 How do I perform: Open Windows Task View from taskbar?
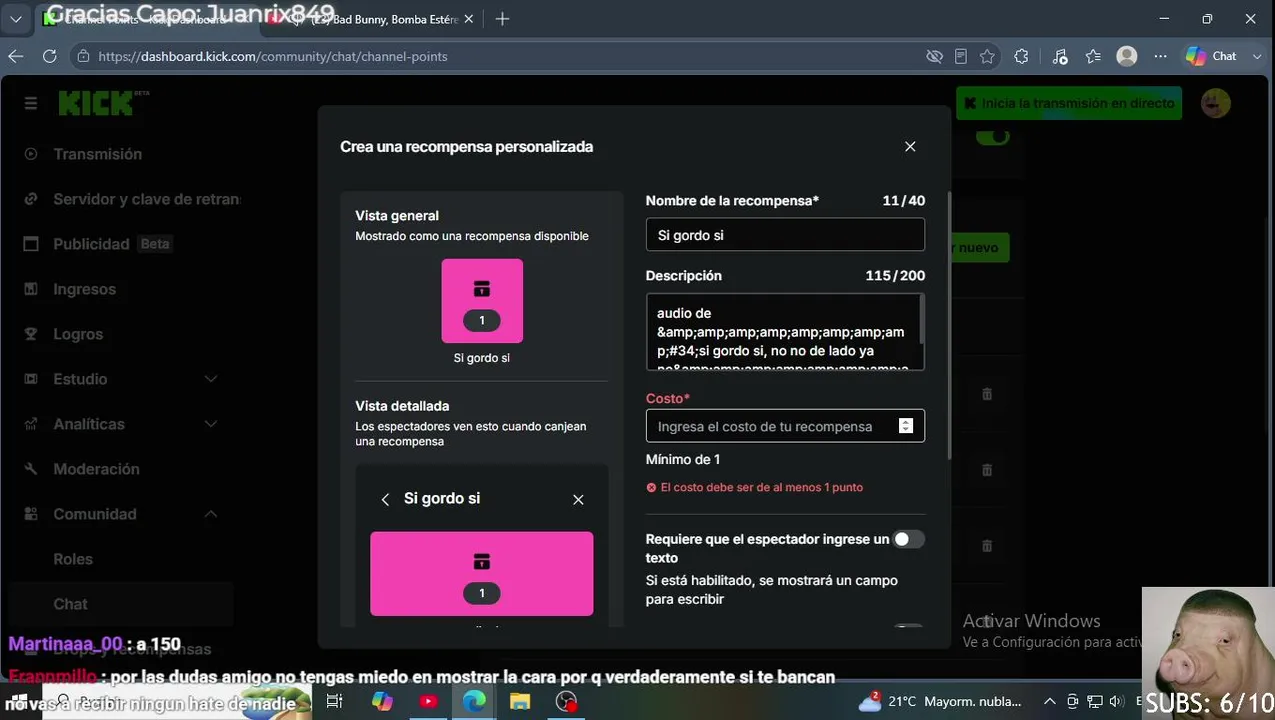[335, 701]
